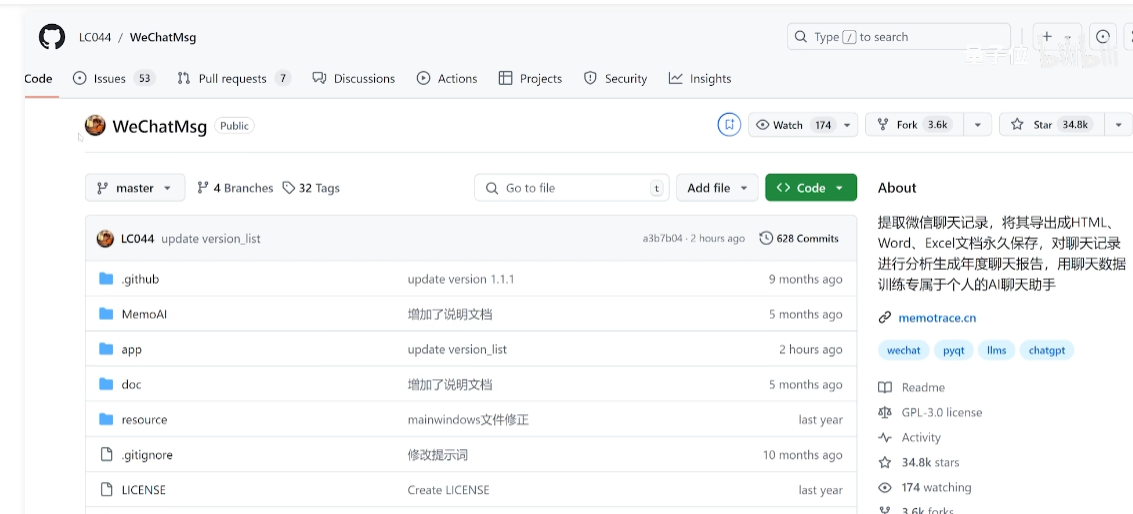
Task: Toggle Watch on this repository
Action: 794,125
